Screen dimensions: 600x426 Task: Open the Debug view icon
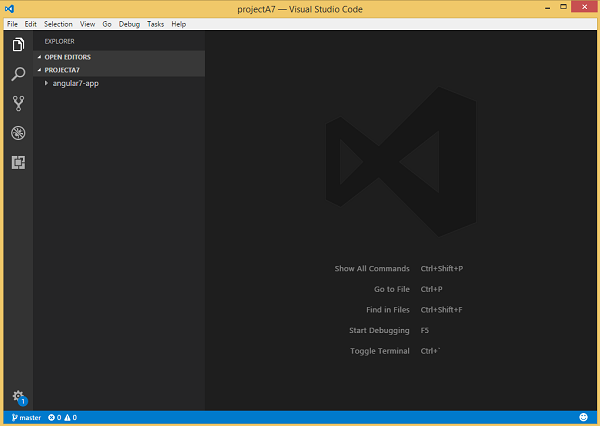(18, 133)
